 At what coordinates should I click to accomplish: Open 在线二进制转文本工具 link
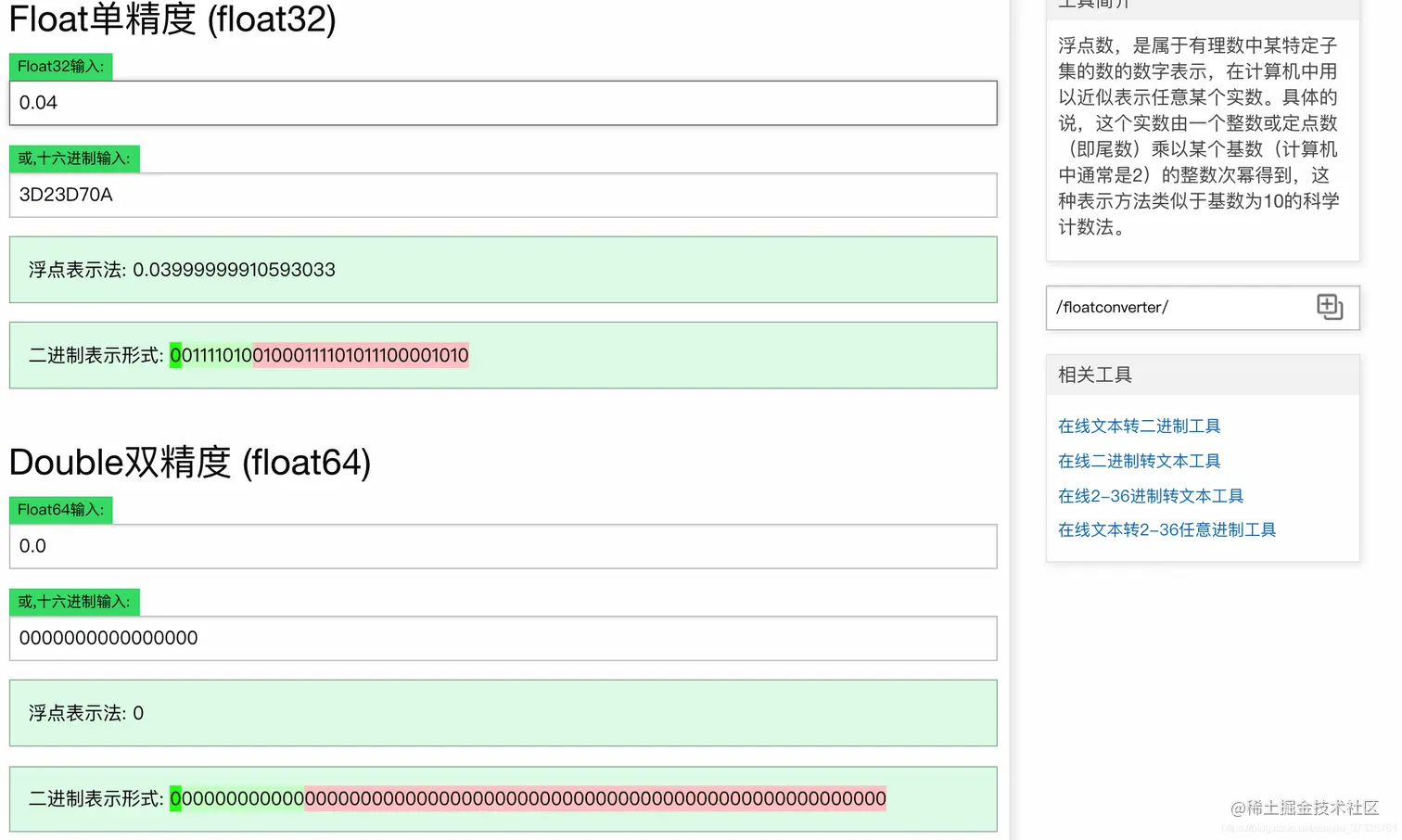1139,461
